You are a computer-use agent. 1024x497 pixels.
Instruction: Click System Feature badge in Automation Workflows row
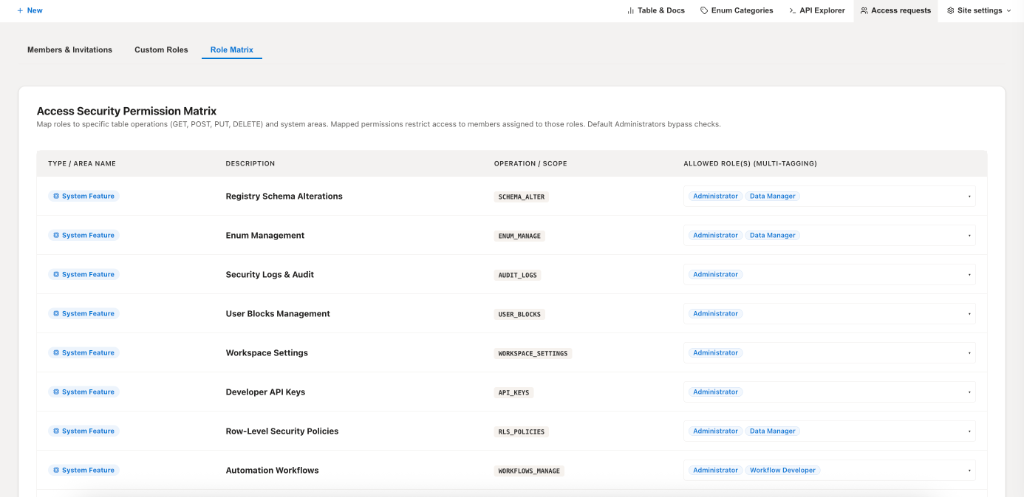click(84, 470)
